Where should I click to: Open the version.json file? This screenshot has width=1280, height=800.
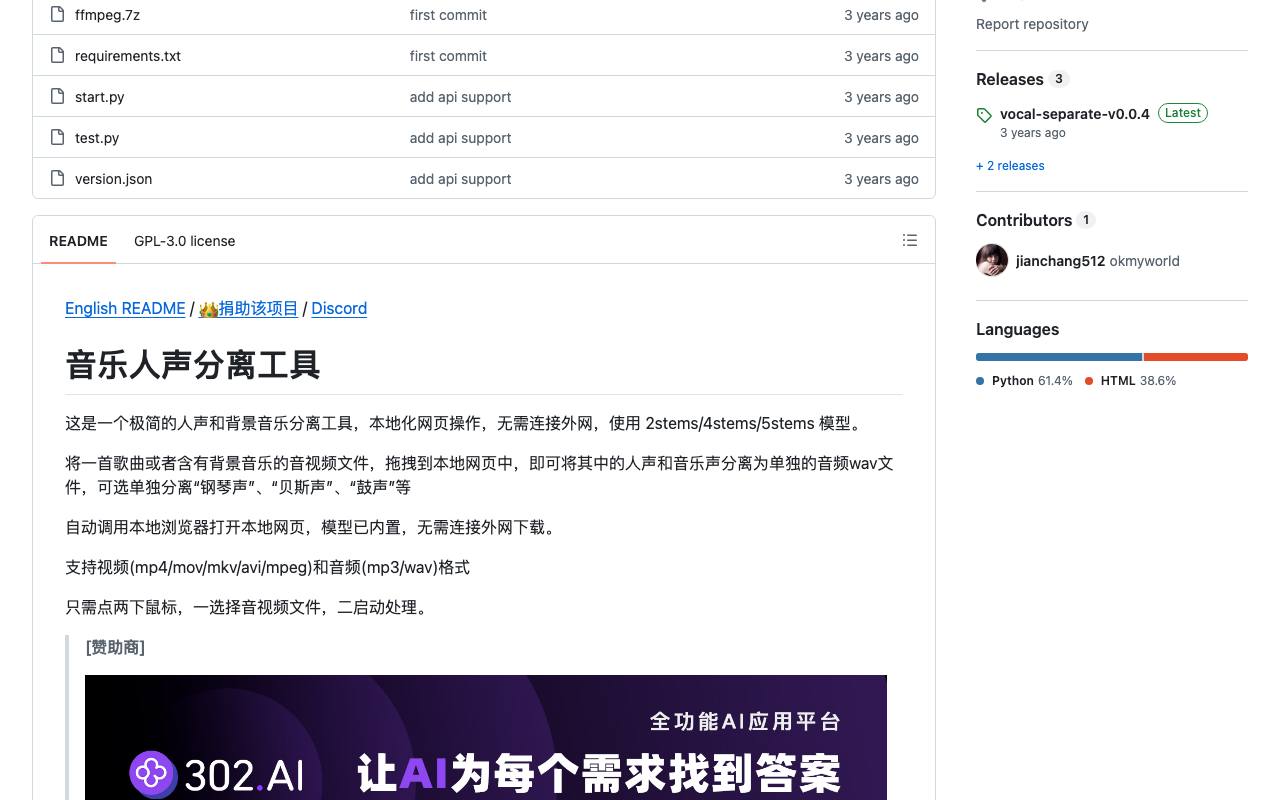[114, 179]
